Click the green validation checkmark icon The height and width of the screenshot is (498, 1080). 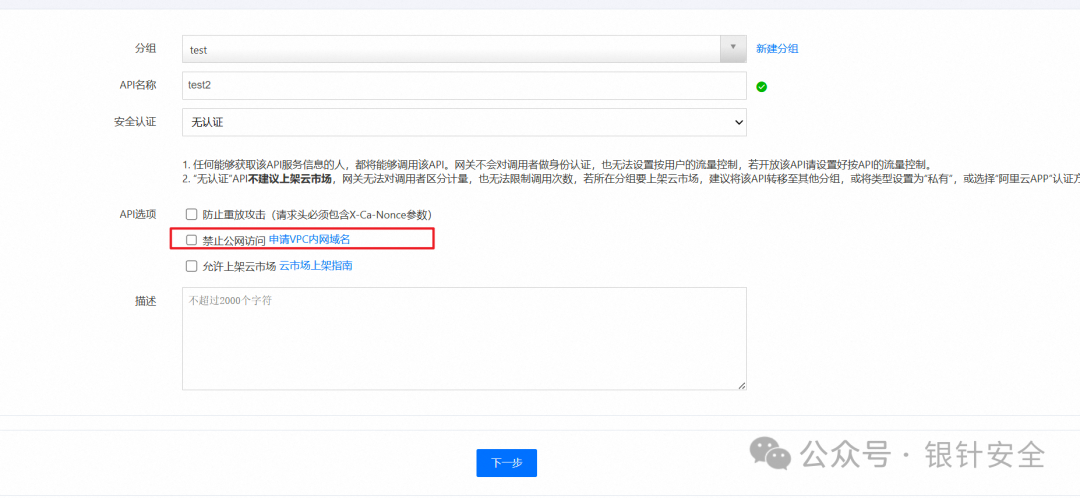(x=762, y=87)
